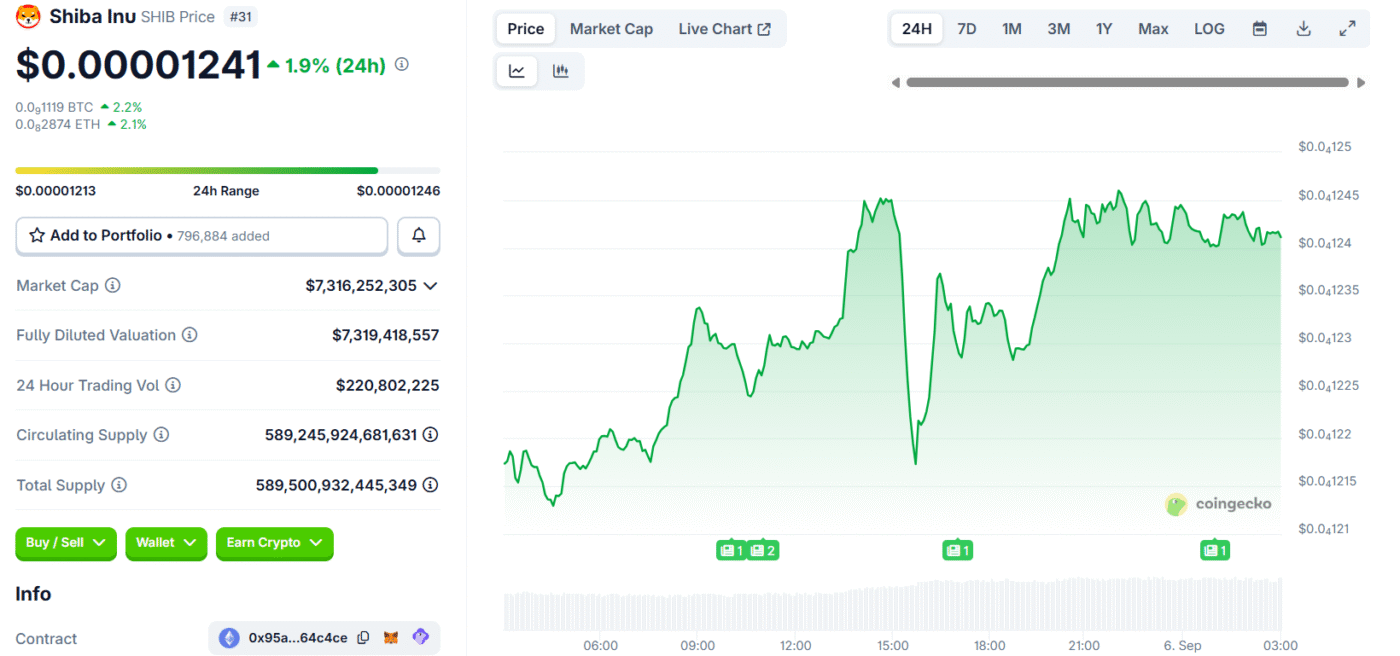Image resolution: width=1400 pixels, height=656 pixels.
Task: Expand the chart to fullscreen
Action: click(x=1348, y=29)
